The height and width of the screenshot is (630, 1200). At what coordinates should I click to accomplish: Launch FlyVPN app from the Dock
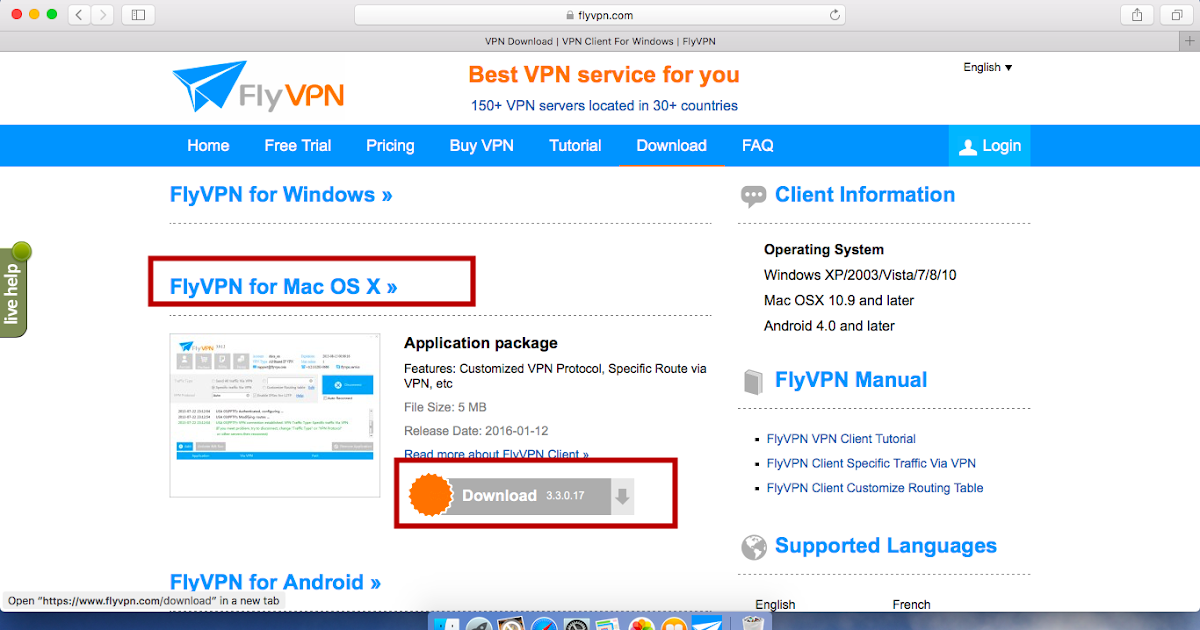tap(708, 624)
